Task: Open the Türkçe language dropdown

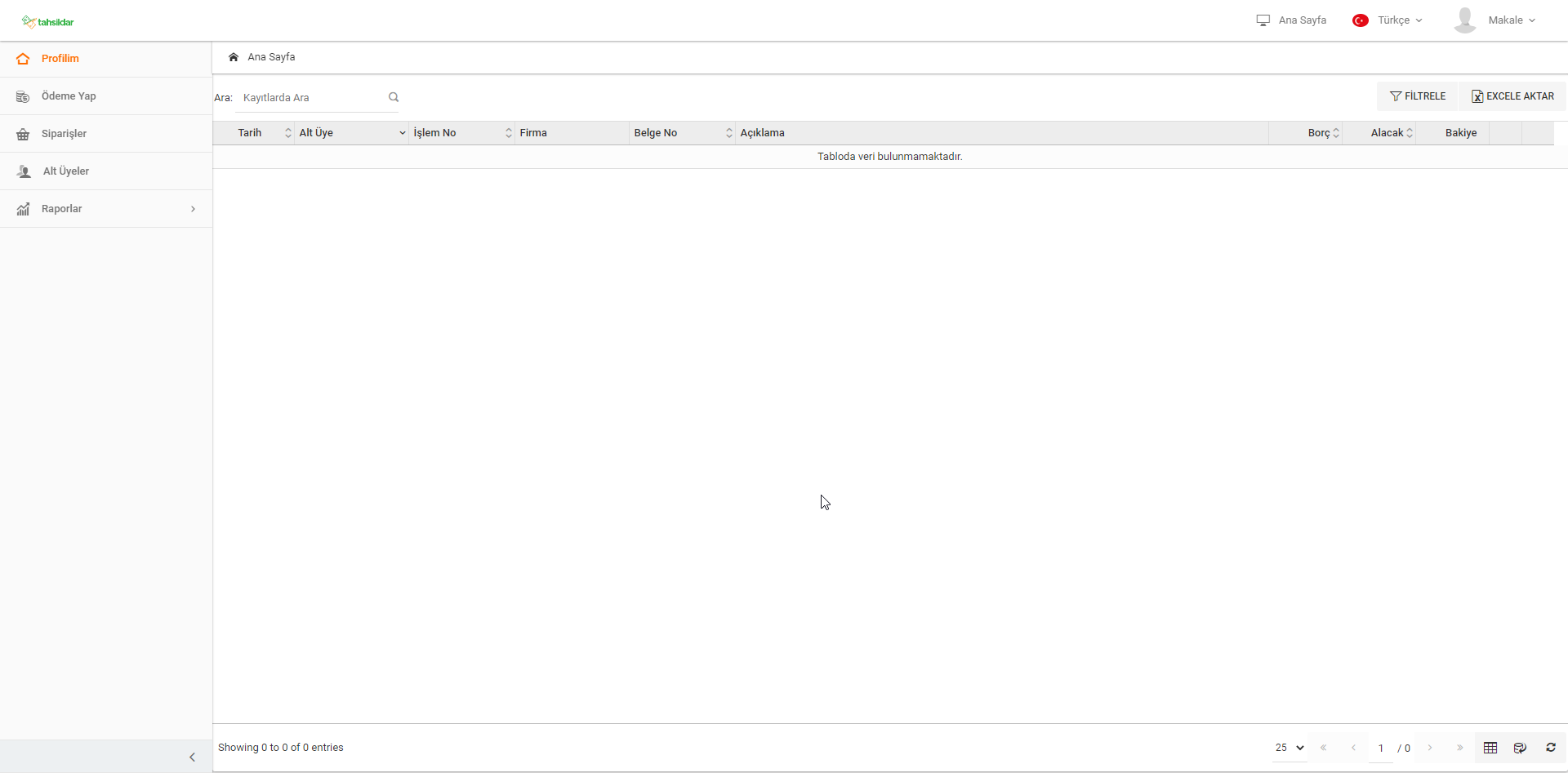Action: (1400, 20)
